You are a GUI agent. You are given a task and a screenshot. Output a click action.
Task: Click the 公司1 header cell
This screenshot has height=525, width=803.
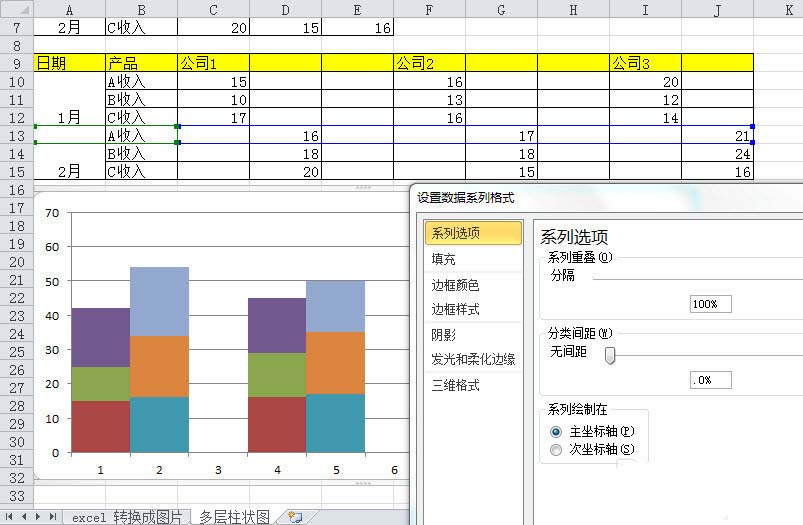click(x=213, y=63)
